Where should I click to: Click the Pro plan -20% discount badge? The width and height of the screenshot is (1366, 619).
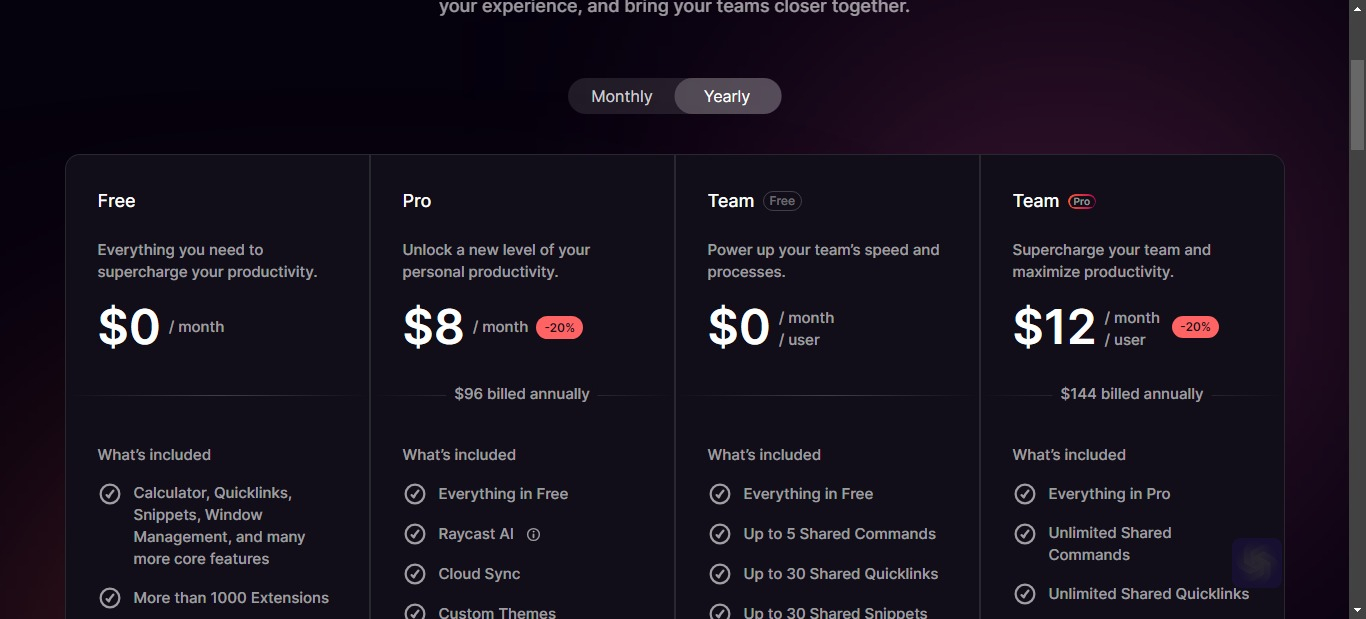[x=560, y=327]
